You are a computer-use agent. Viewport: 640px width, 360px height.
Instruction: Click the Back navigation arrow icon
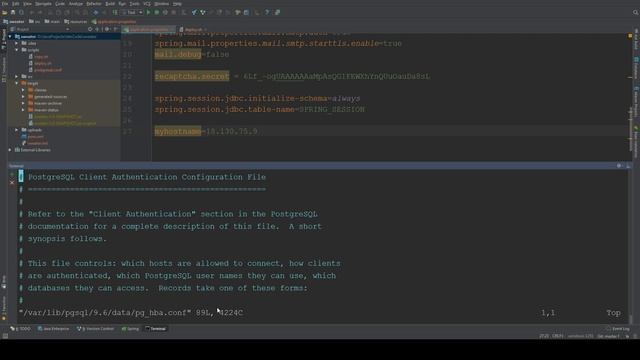(x=96, y=13)
